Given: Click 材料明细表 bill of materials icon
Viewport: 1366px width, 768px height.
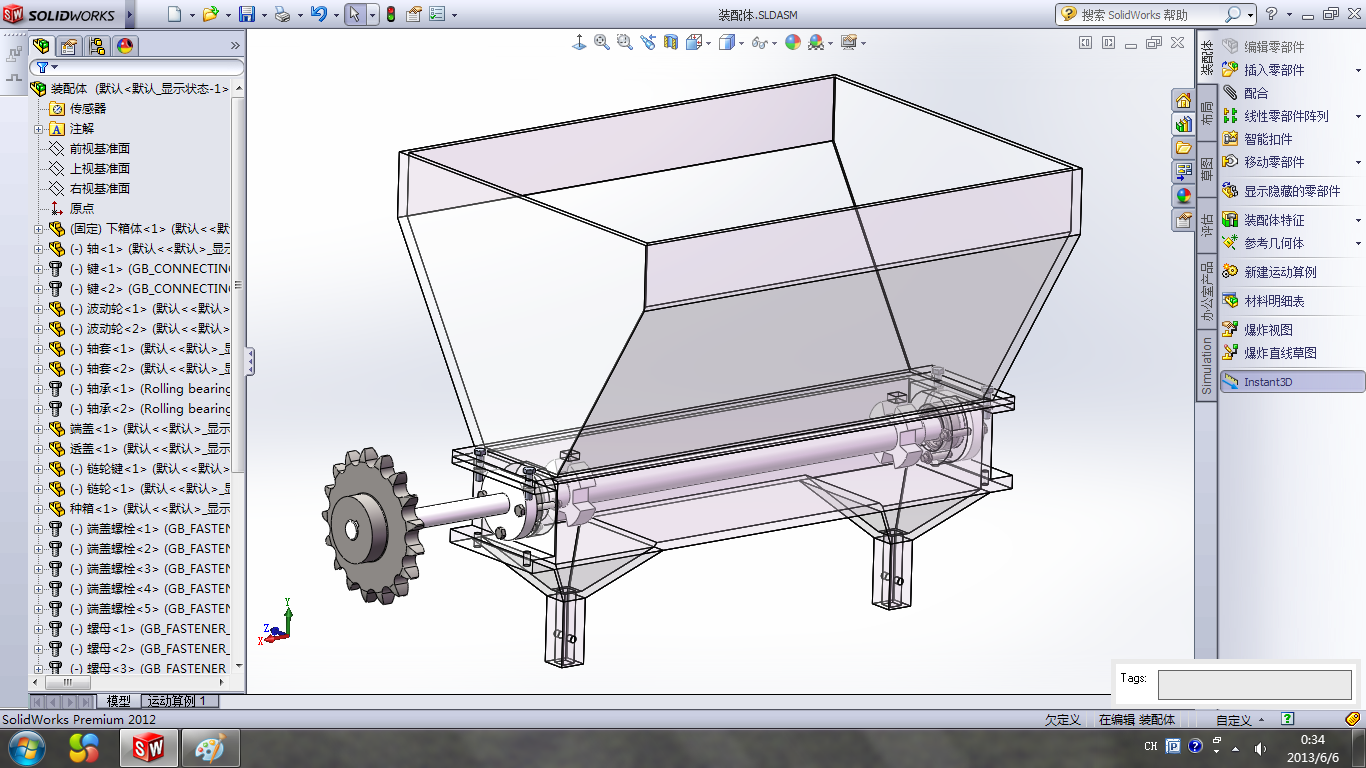Looking at the screenshot, I should (1230, 301).
